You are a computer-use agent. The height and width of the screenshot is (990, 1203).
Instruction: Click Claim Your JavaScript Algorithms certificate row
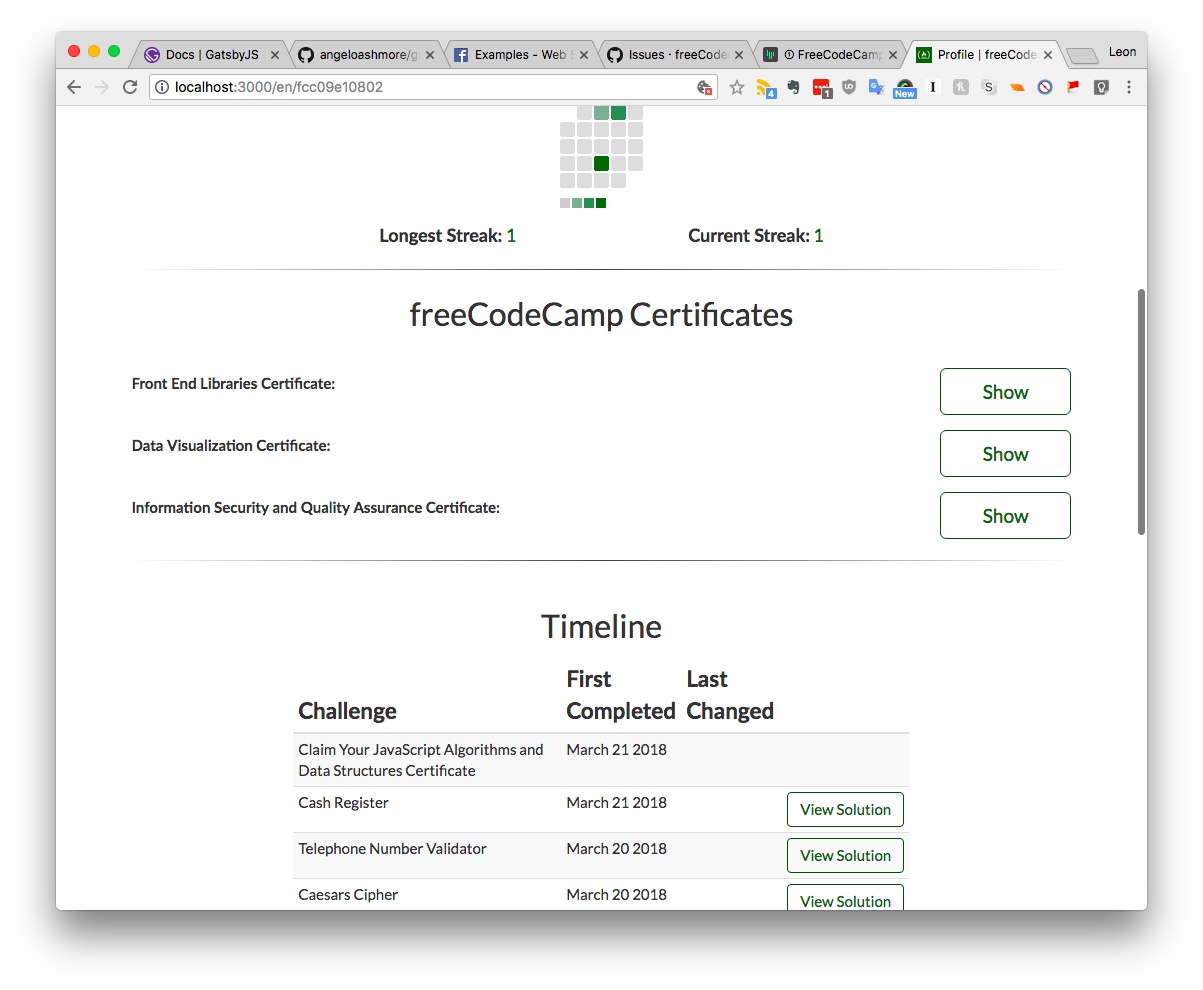coord(601,760)
